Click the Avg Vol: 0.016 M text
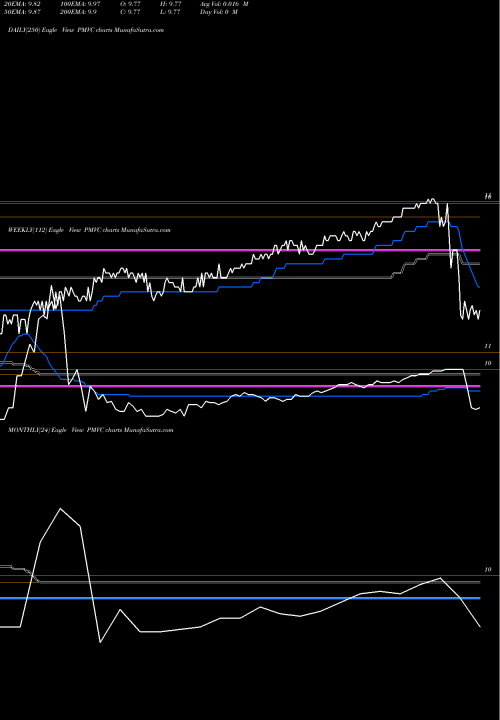Image resolution: width=500 pixels, height=720 pixels. [224, 4]
